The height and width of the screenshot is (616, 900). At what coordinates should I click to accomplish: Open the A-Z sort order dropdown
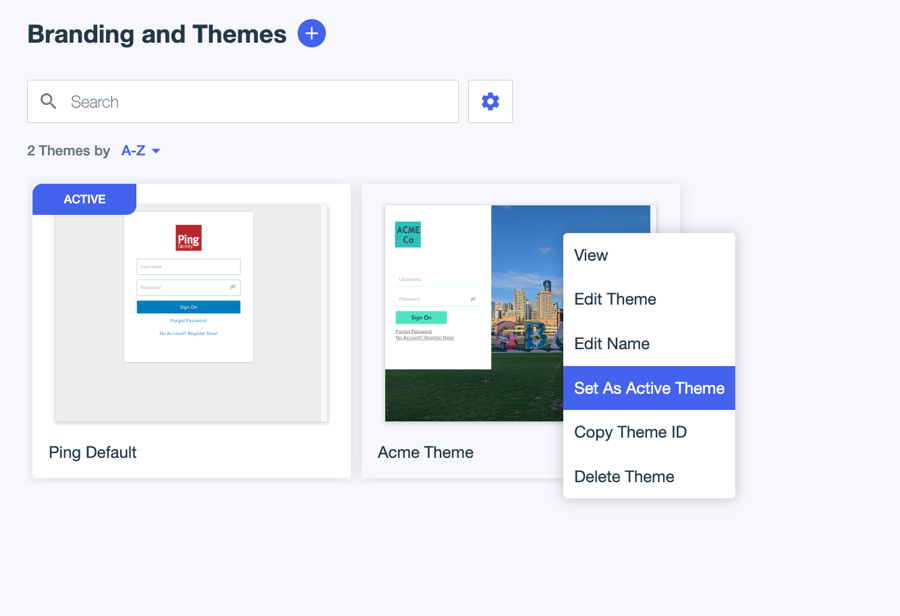[141, 151]
